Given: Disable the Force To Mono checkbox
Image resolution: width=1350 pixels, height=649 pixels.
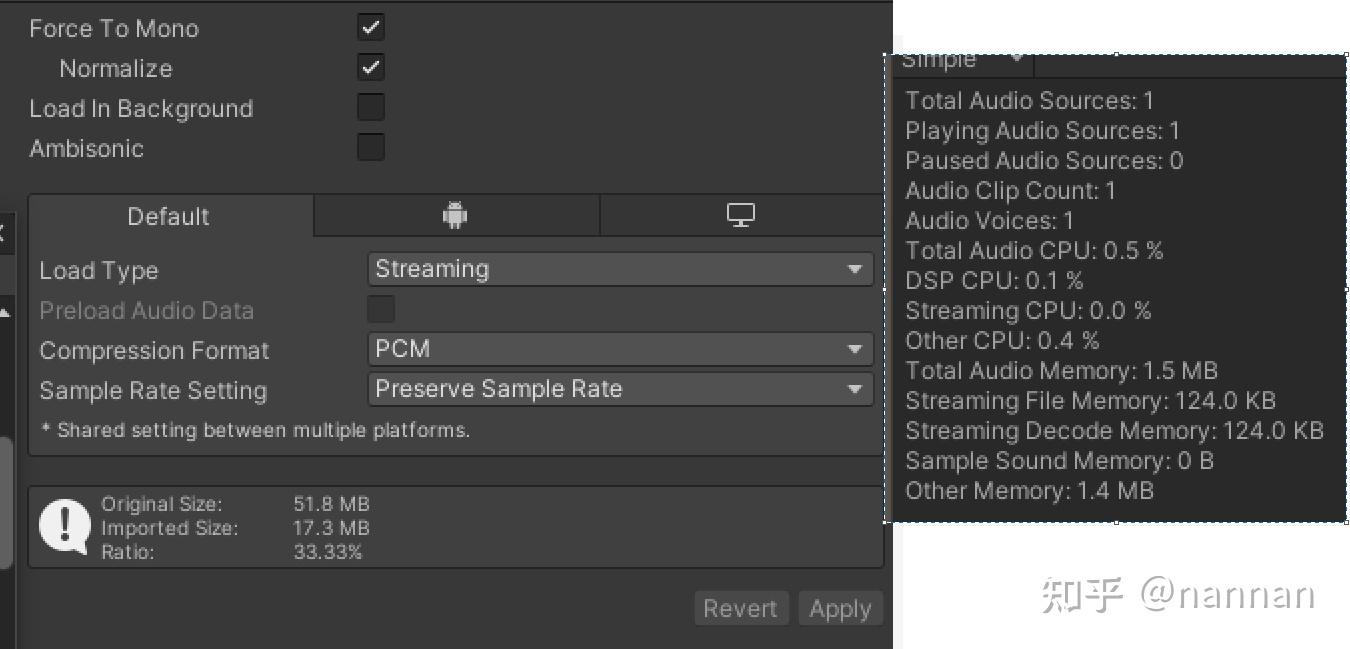Looking at the screenshot, I should pyautogui.click(x=371, y=28).
